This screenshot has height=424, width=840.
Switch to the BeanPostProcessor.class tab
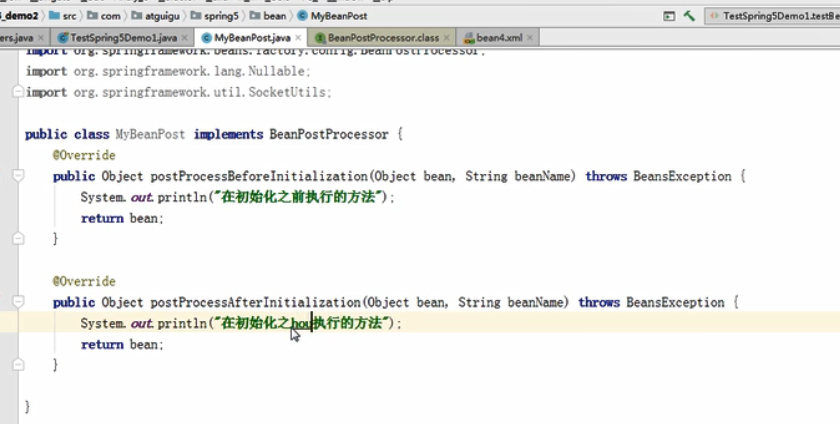pos(383,38)
